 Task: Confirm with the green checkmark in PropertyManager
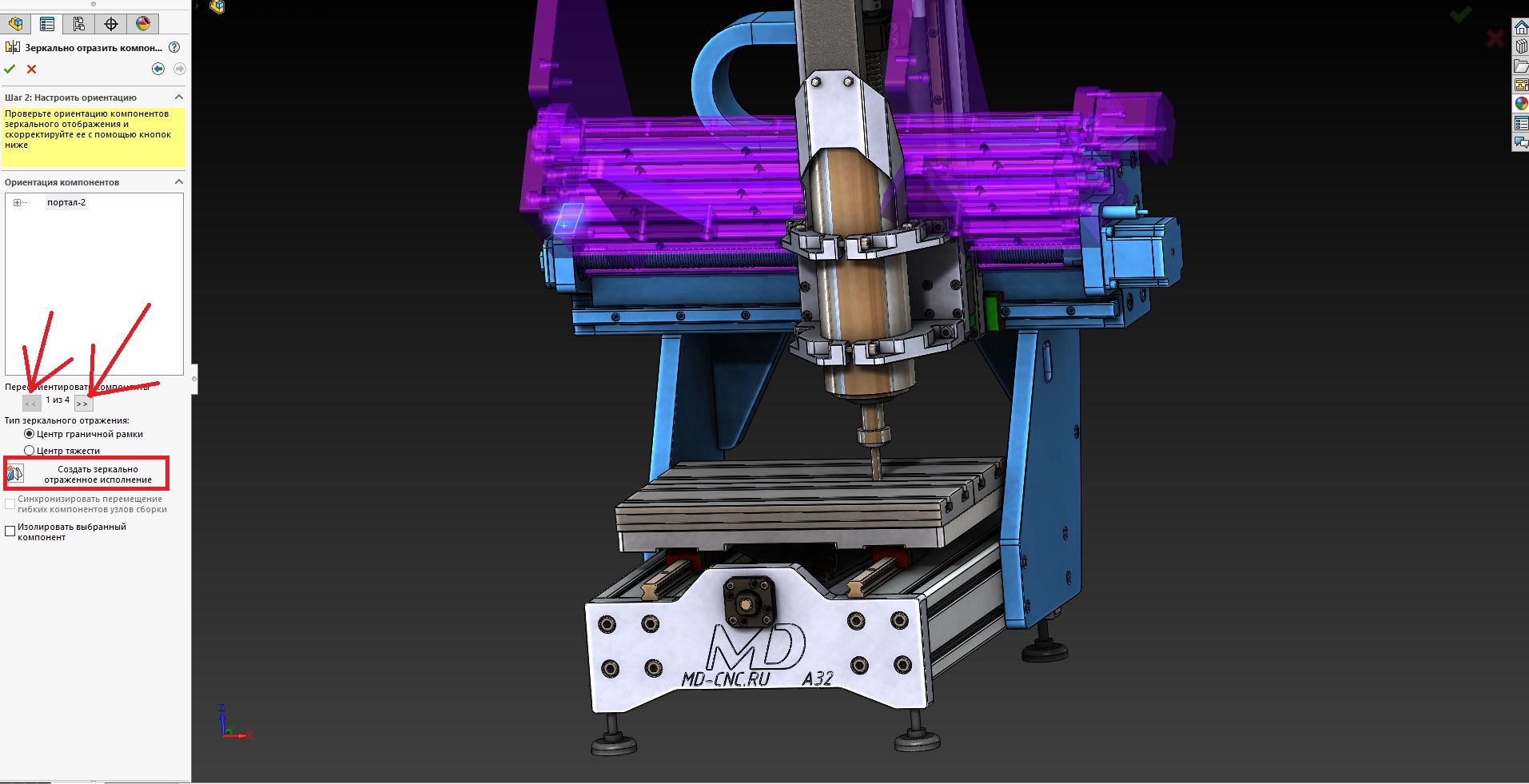[10, 69]
